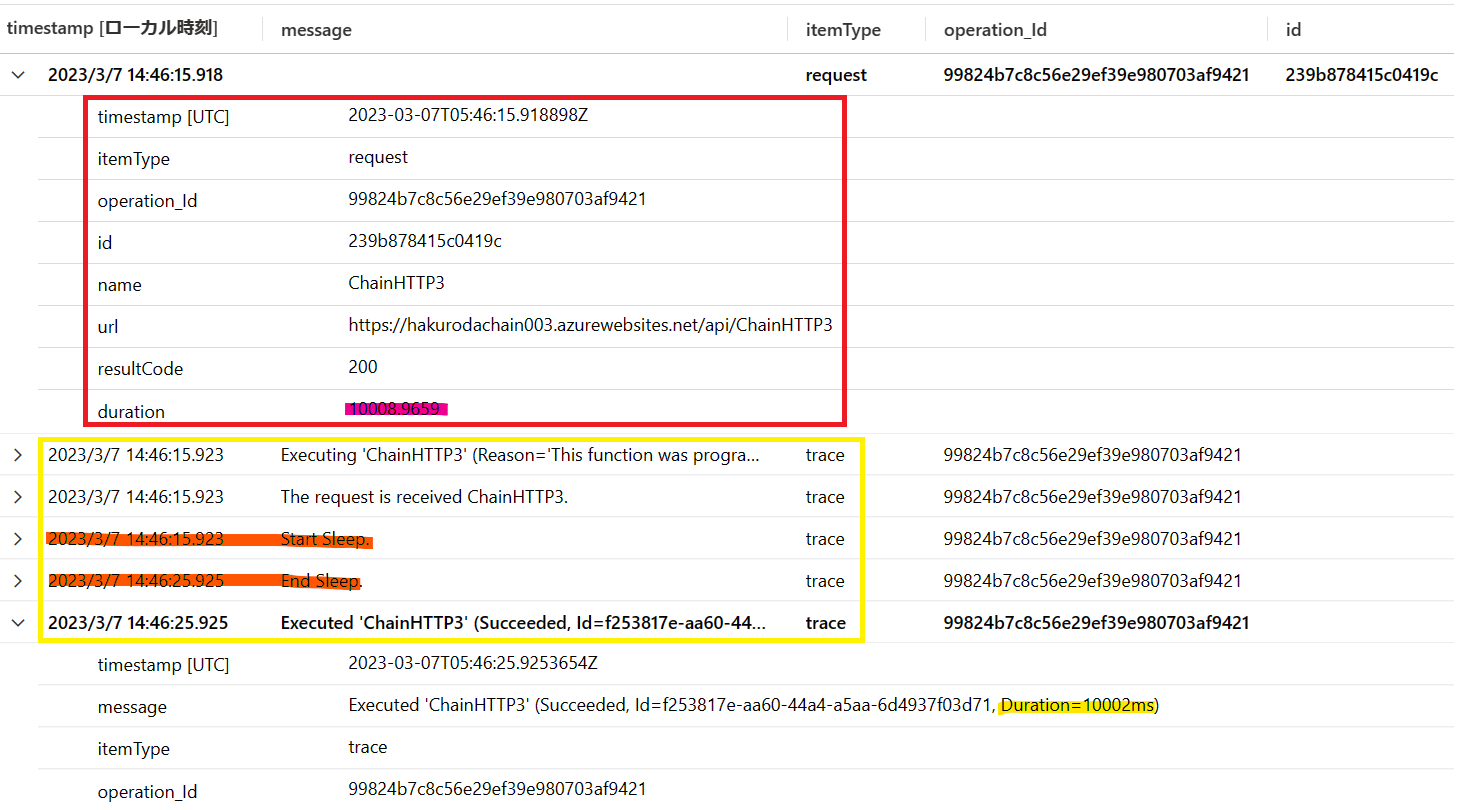1457x810 pixels.
Task: Expand the 'Start Sleep.' trace row
Action: tap(18, 539)
